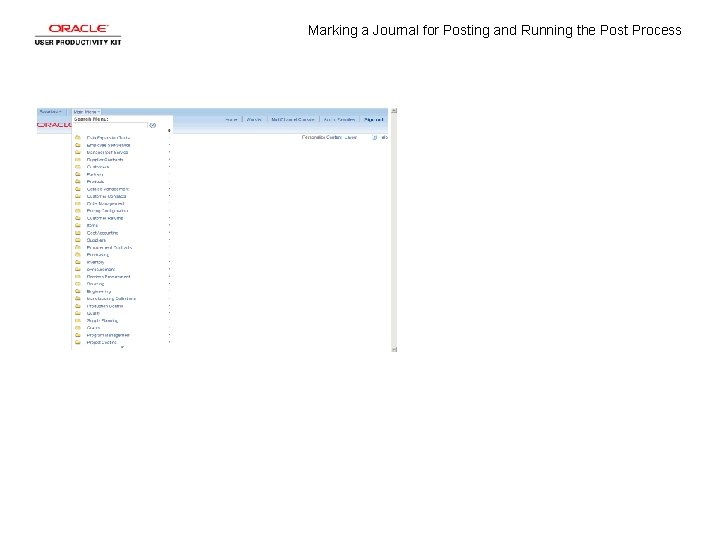Click the Cost Accounting folder icon
This screenshot has height=540, width=720.
tap(78, 233)
